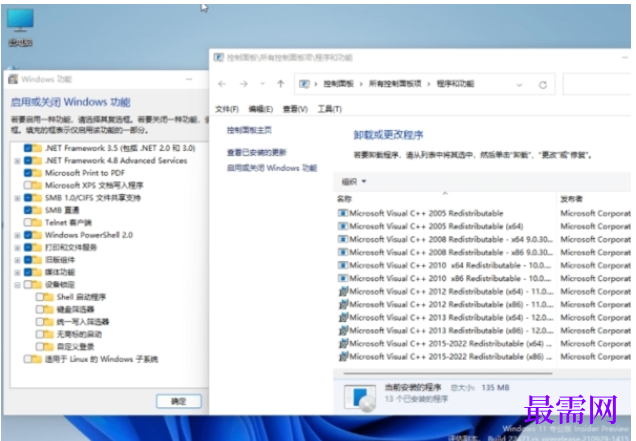Expand the Legacy Components node

tap(17, 260)
